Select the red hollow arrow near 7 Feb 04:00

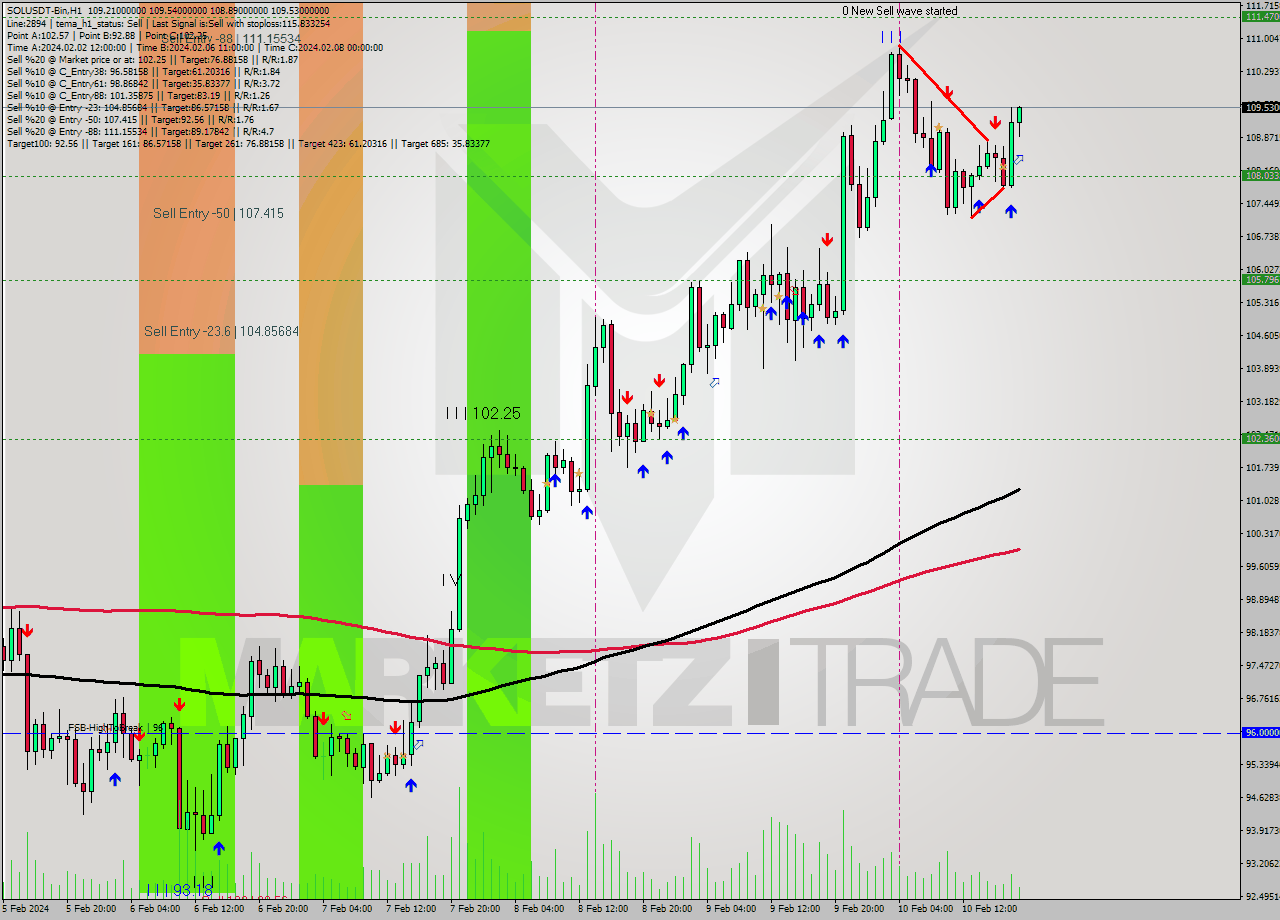[346, 715]
